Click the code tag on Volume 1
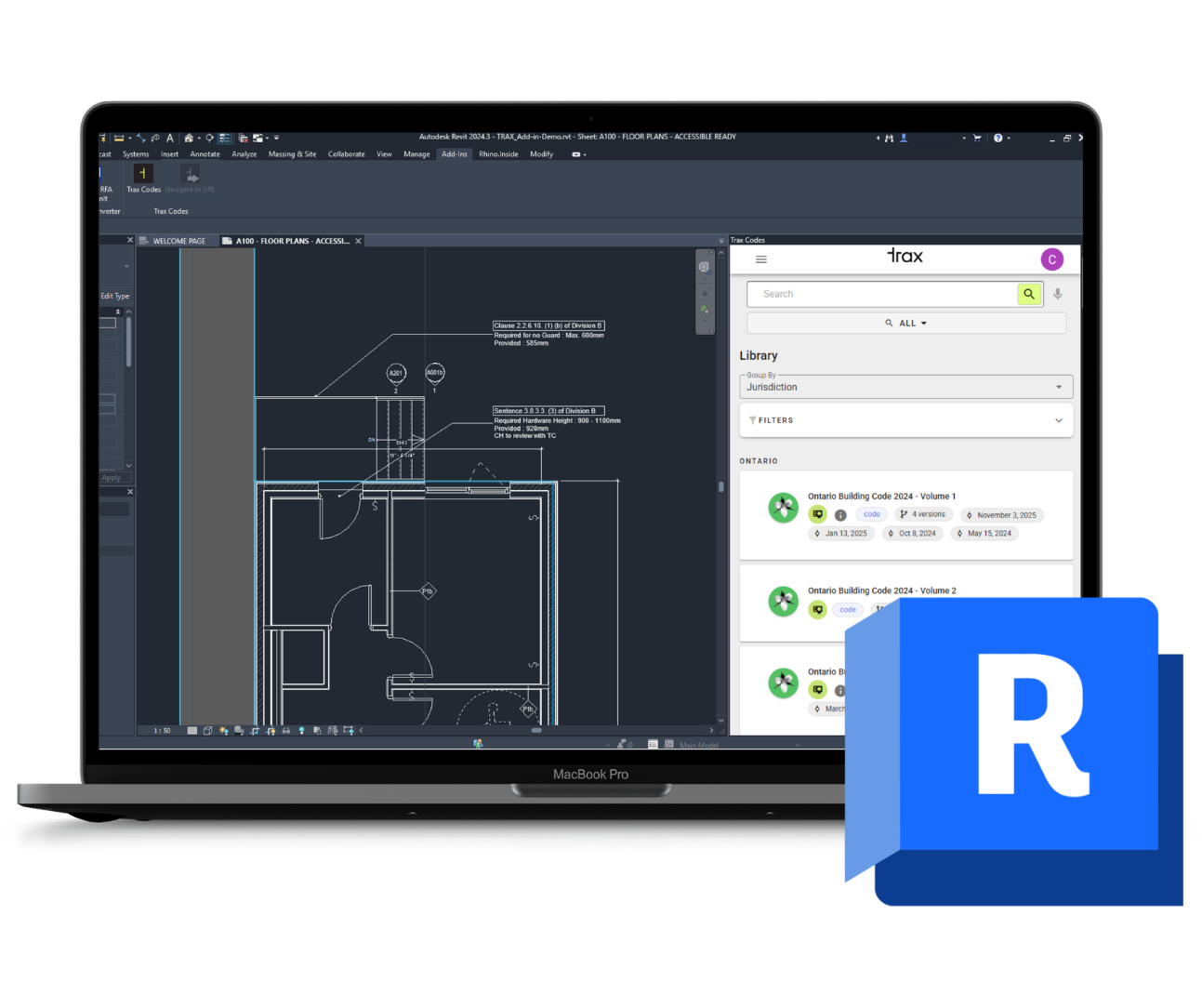 (x=871, y=514)
